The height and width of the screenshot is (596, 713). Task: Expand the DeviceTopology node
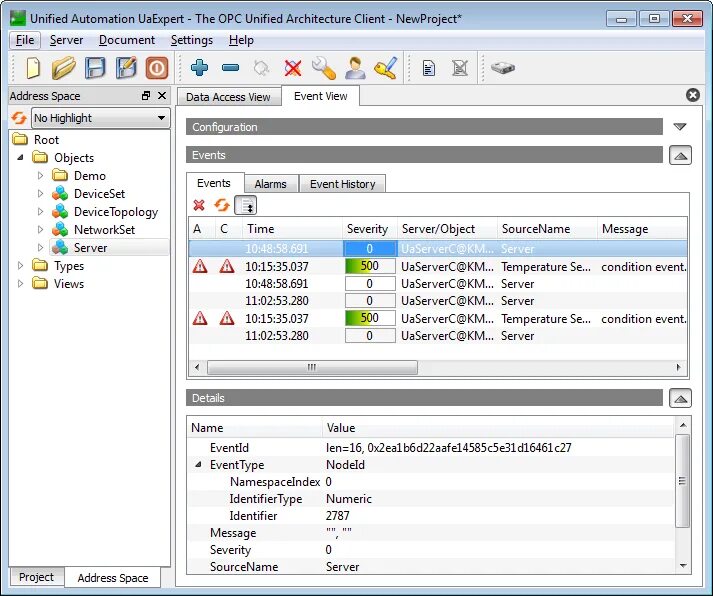[40, 212]
